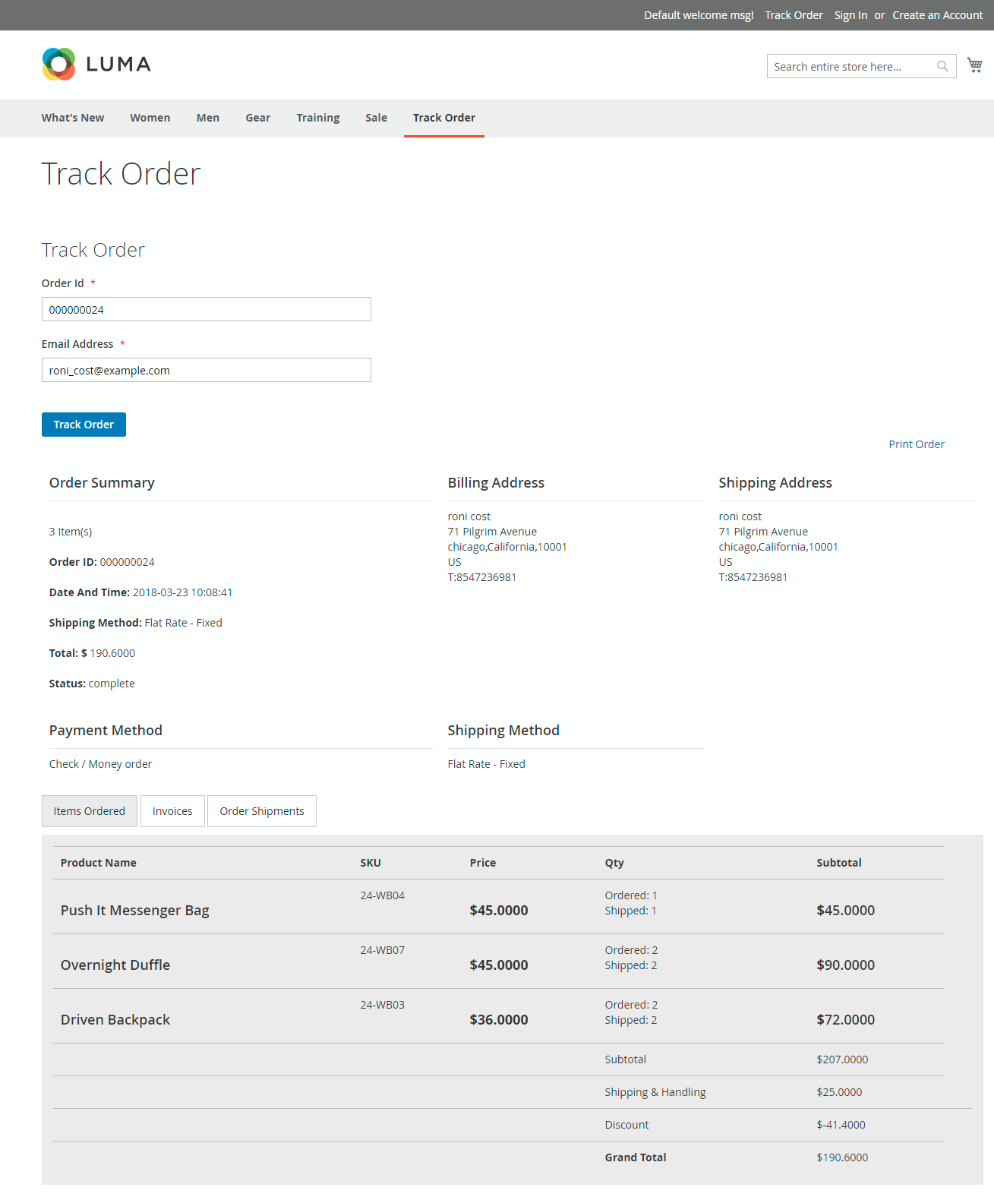The width and height of the screenshot is (994, 1200).
Task: Select Track Order in navigation bar
Action: (x=444, y=118)
